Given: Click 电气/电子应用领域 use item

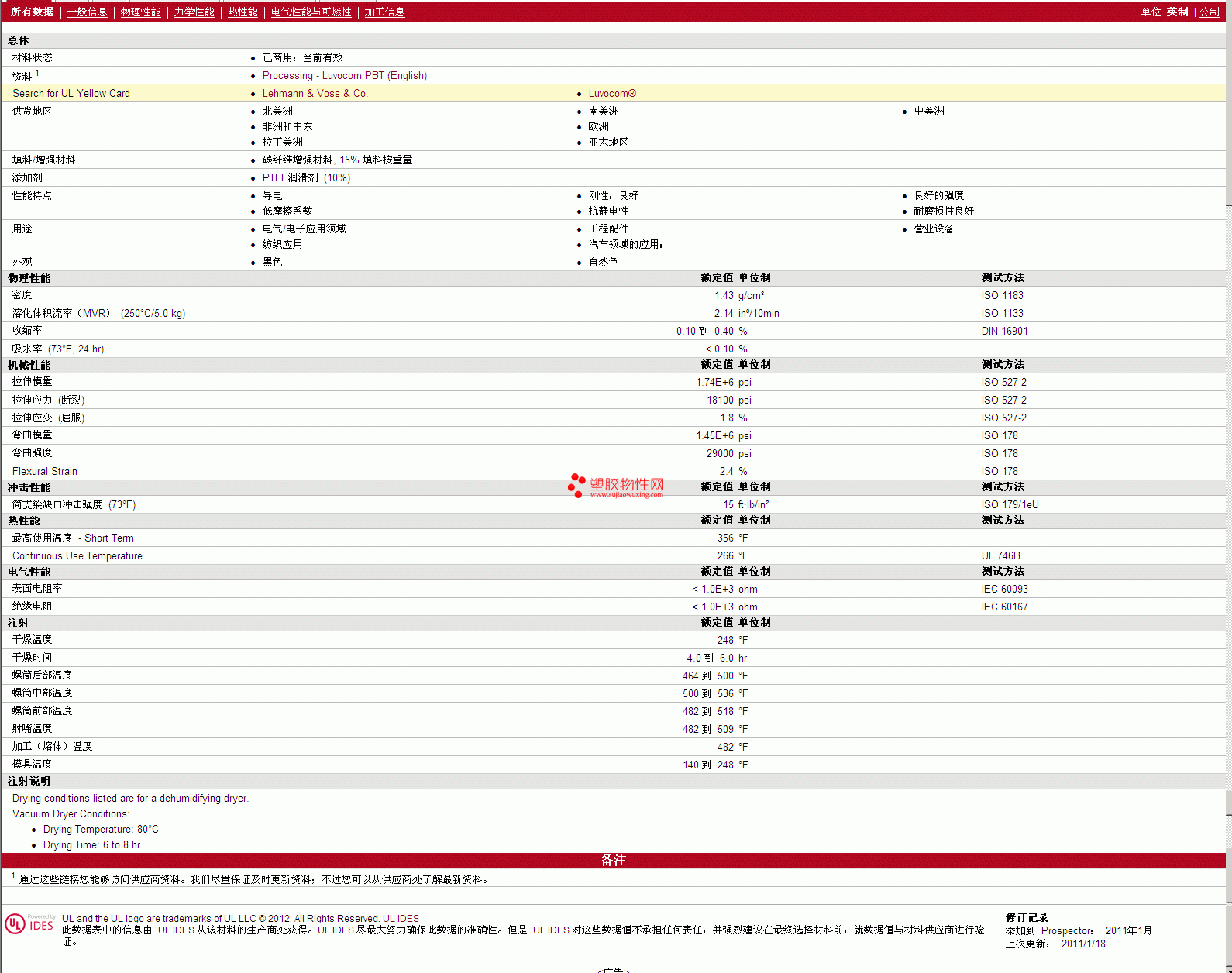Looking at the screenshot, I should (304, 229).
